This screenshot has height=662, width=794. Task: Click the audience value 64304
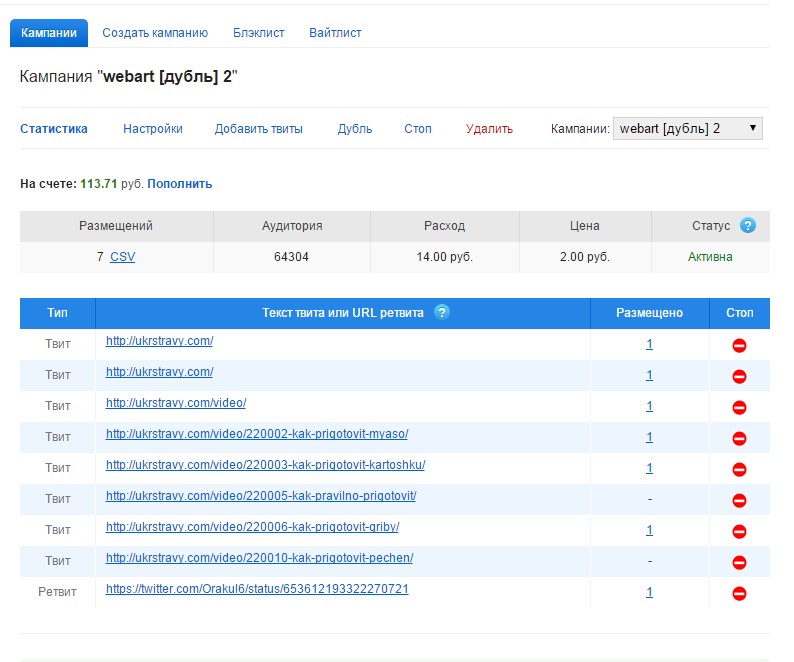point(291,257)
